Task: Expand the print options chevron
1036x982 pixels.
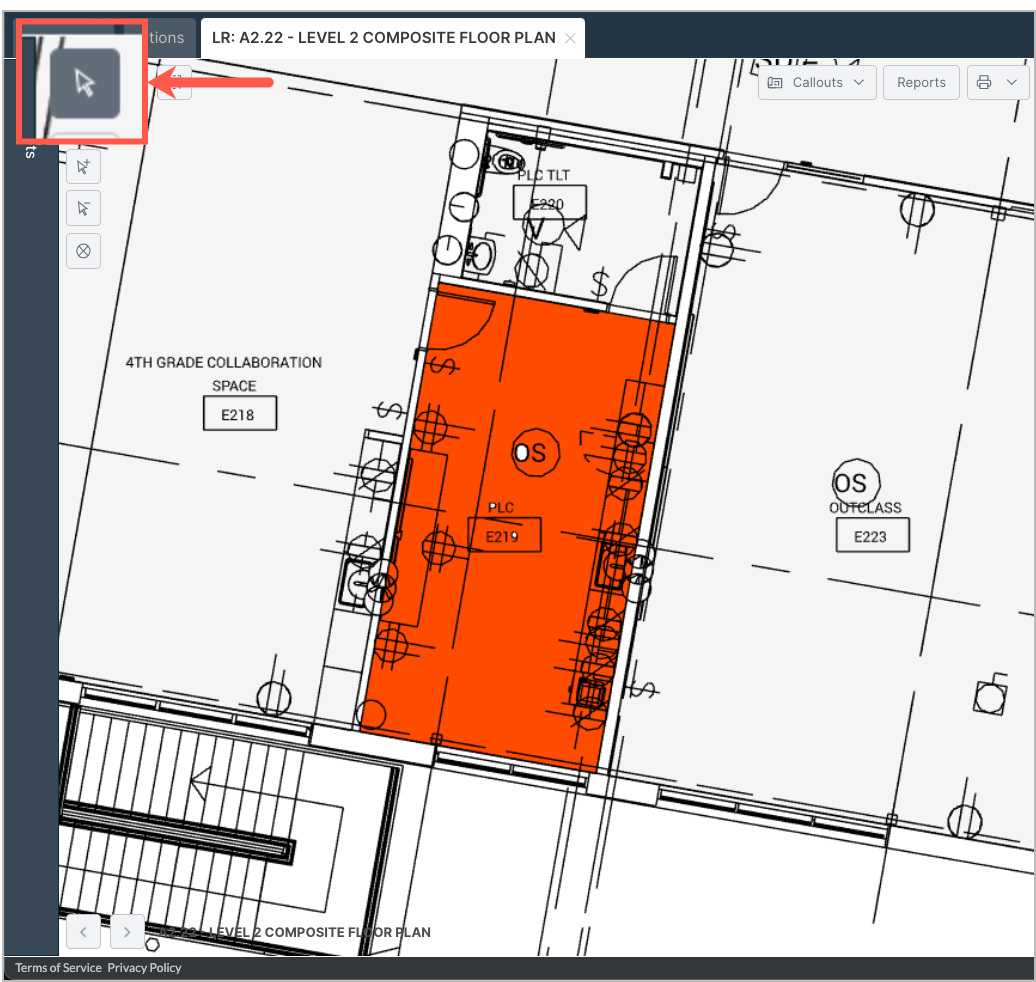Action: coord(1012,83)
